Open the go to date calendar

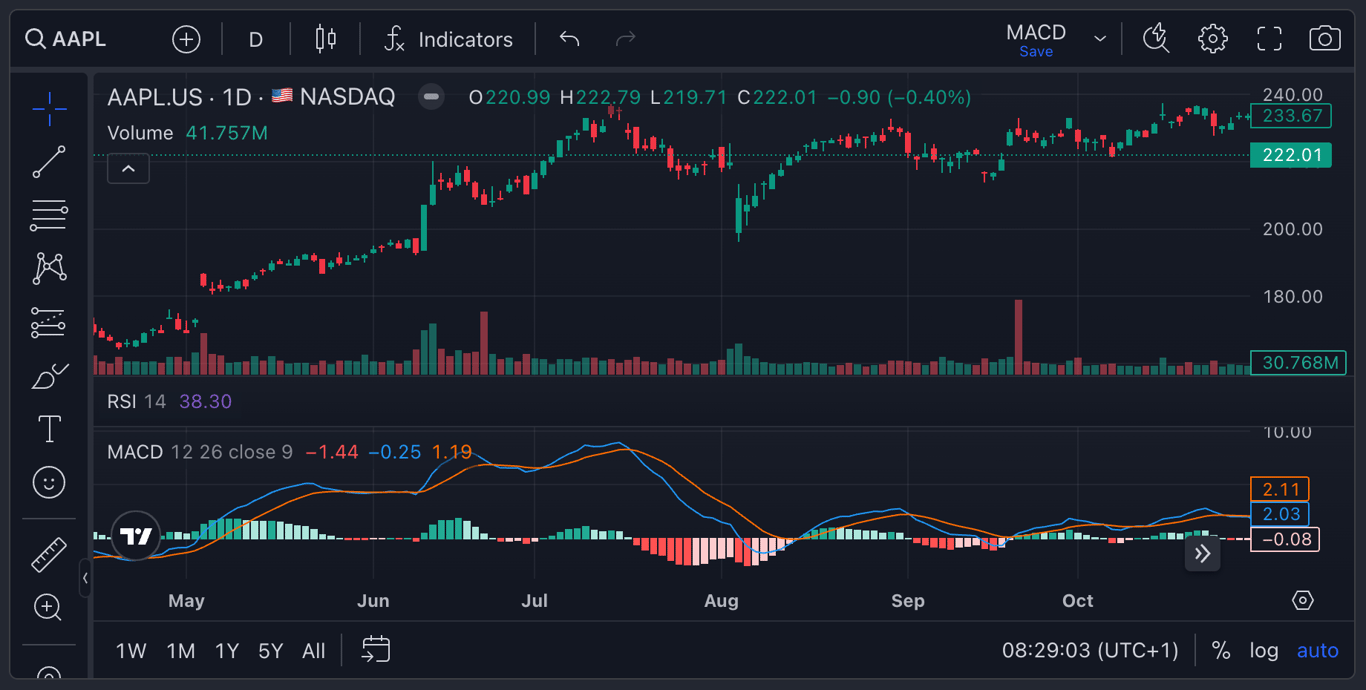pos(375,650)
